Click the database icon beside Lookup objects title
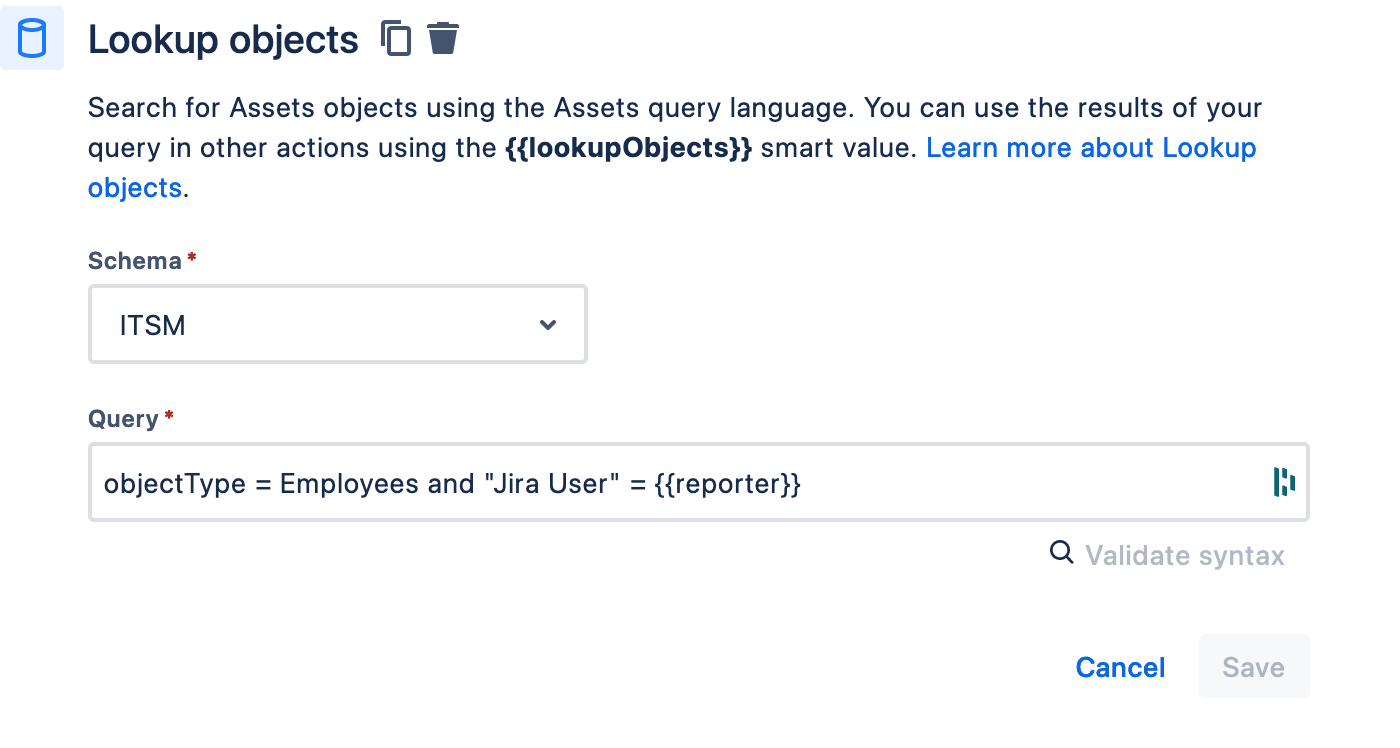Viewport: 1400px width, 748px height. tap(32, 38)
